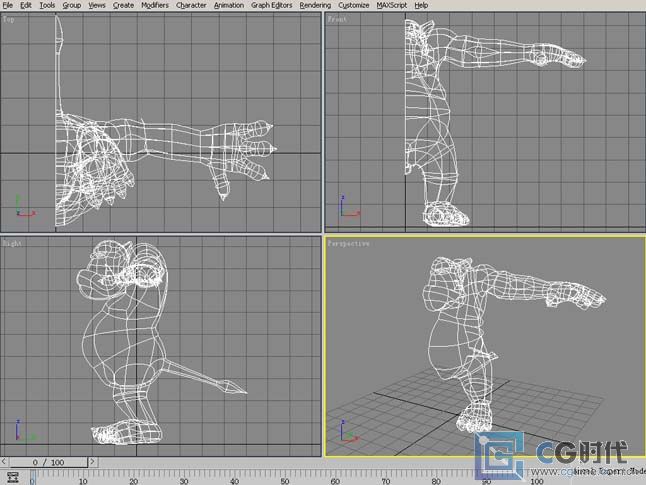Click the axis gizmo in Perspective viewport

(350, 430)
